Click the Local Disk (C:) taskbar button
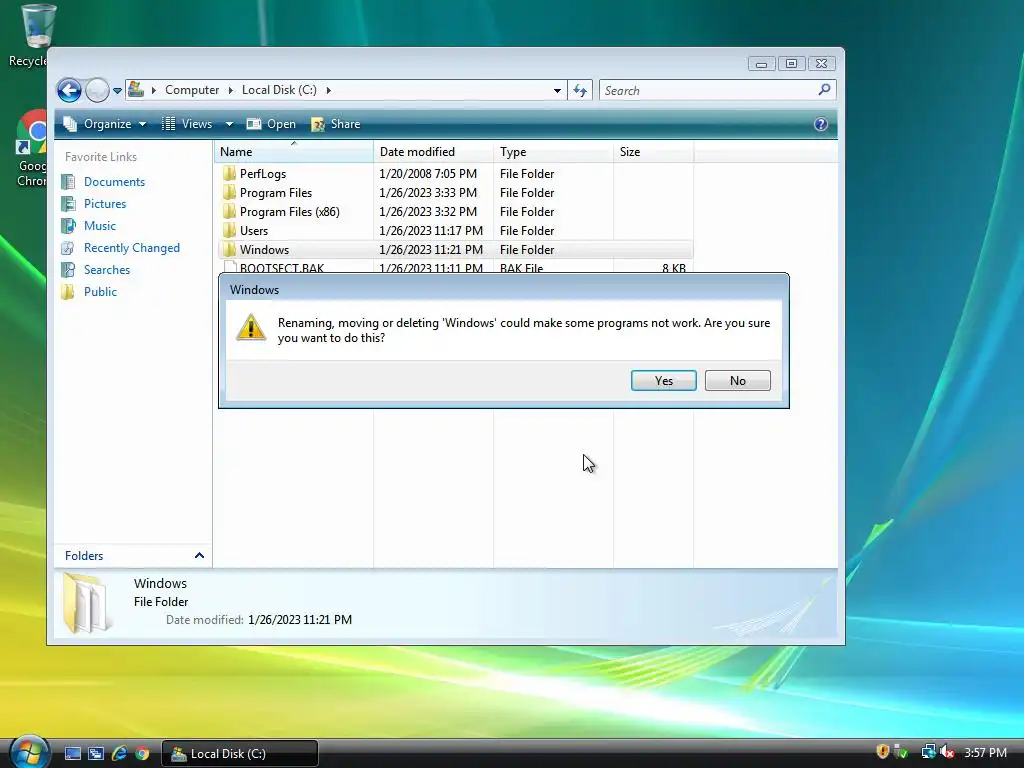 coord(240,754)
